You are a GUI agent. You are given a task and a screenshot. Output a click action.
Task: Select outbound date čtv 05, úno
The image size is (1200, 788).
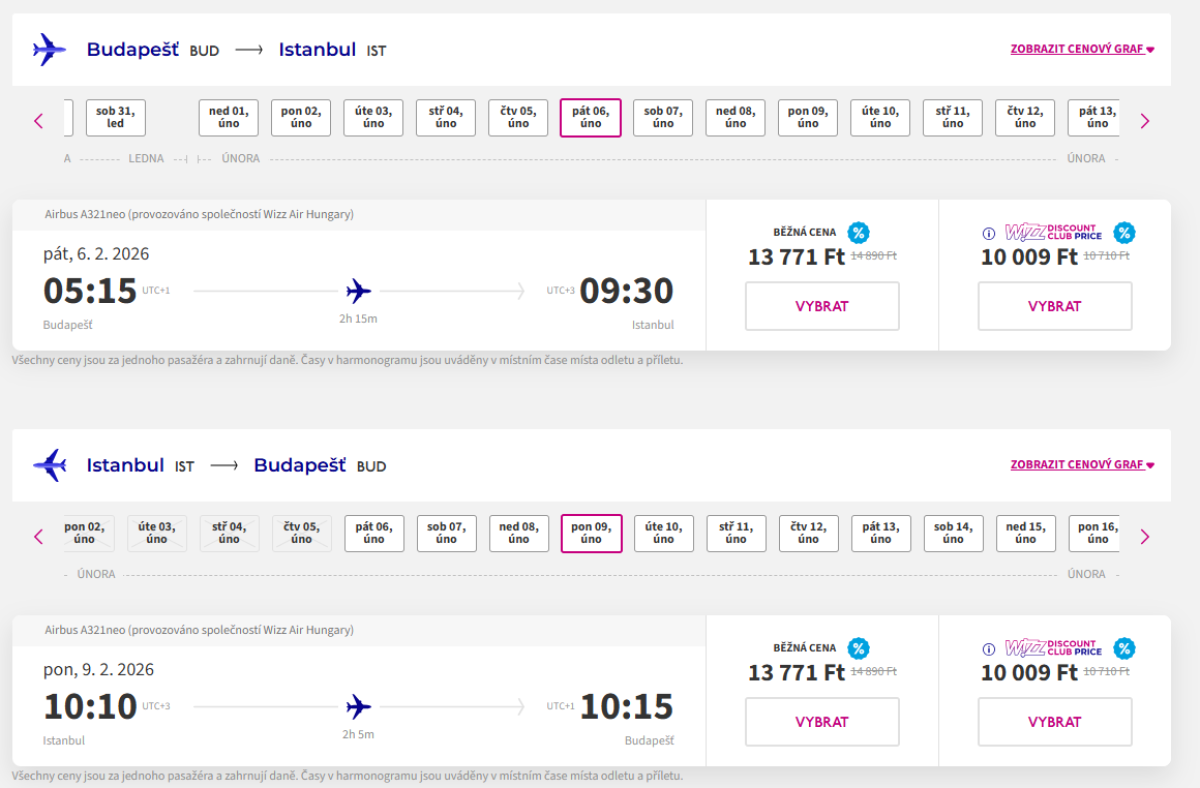[518, 118]
